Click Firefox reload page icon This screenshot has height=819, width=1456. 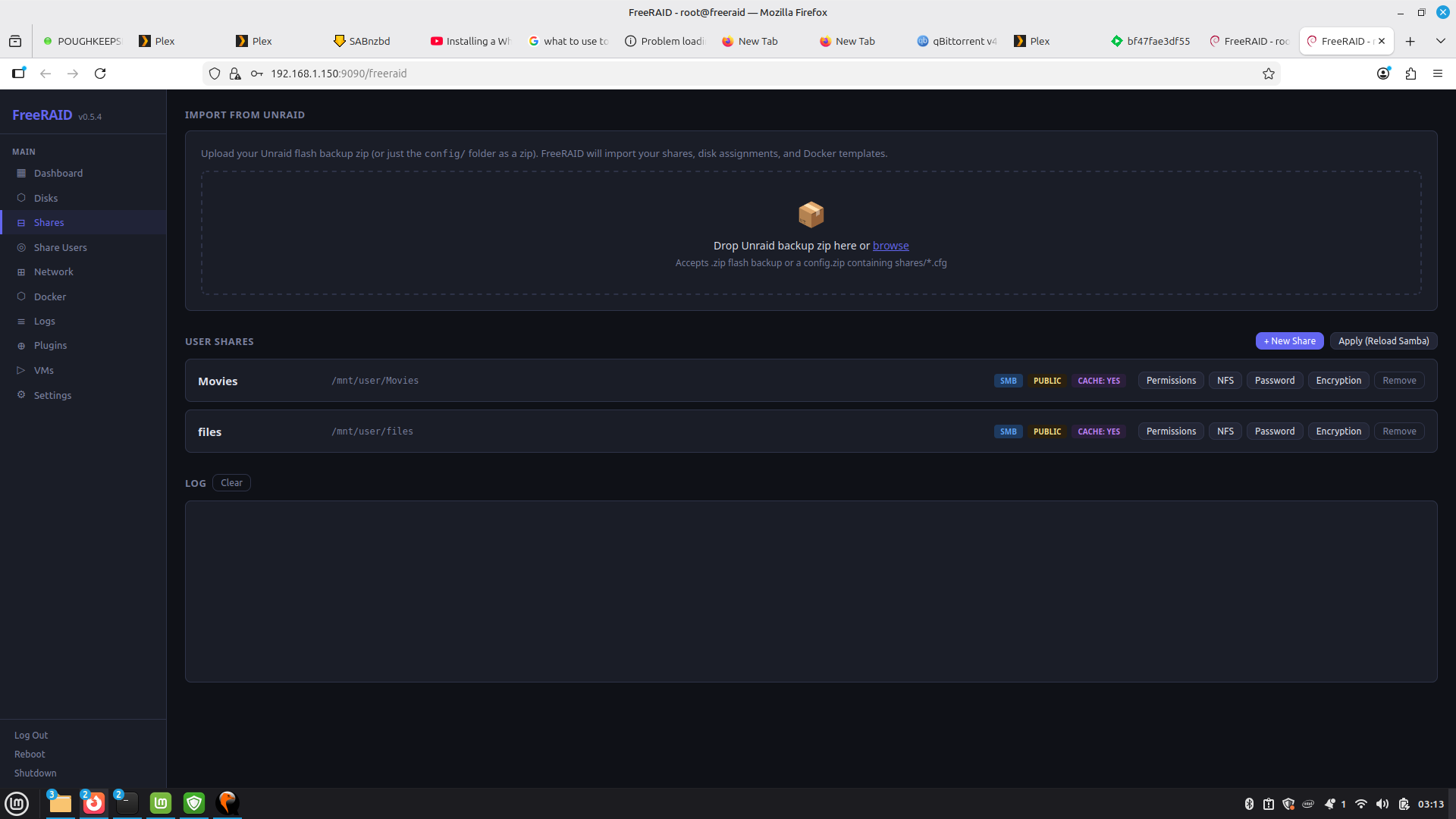(x=100, y=74)
